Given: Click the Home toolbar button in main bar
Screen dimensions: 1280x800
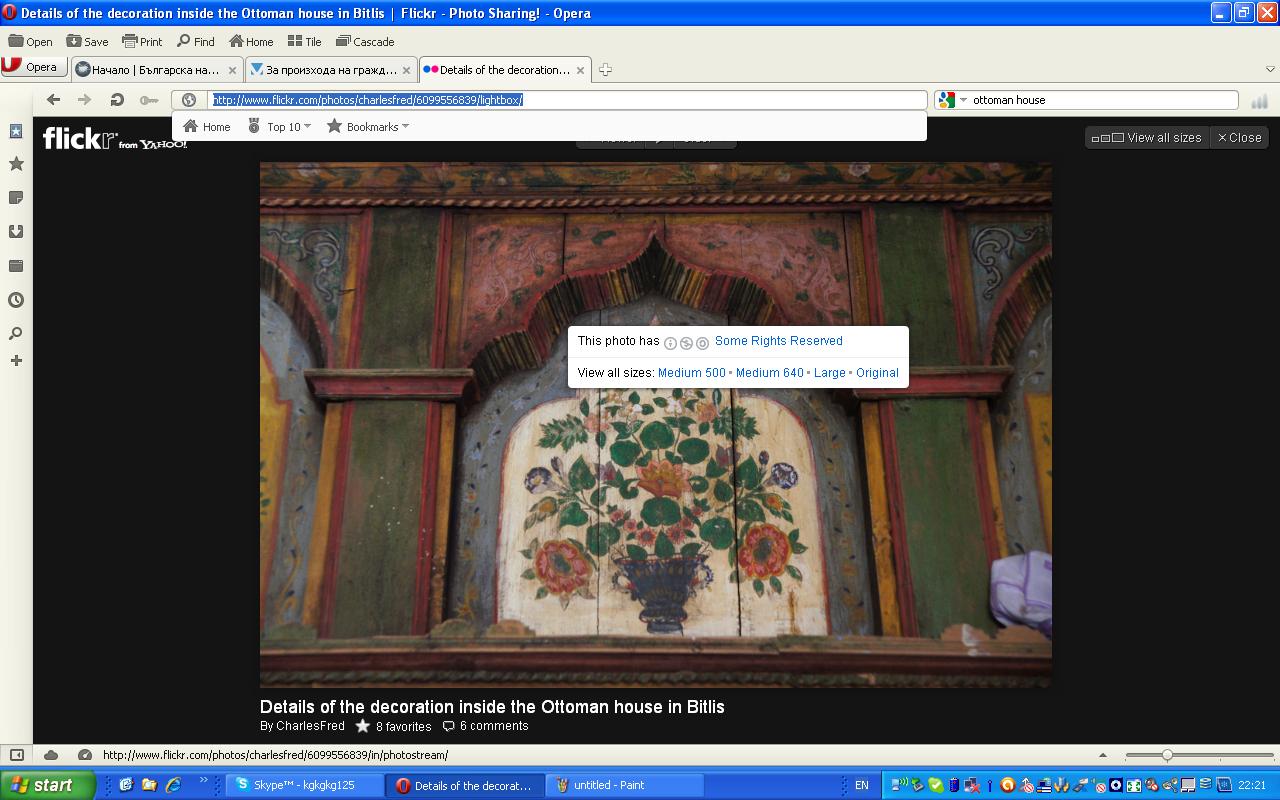Looking at the screenshot, I should tap(251, 42).
